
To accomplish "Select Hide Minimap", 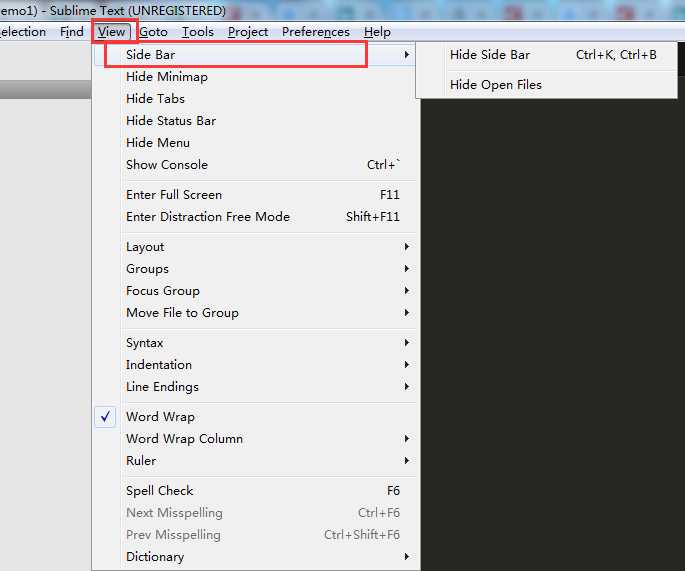I will pos(255,77).
